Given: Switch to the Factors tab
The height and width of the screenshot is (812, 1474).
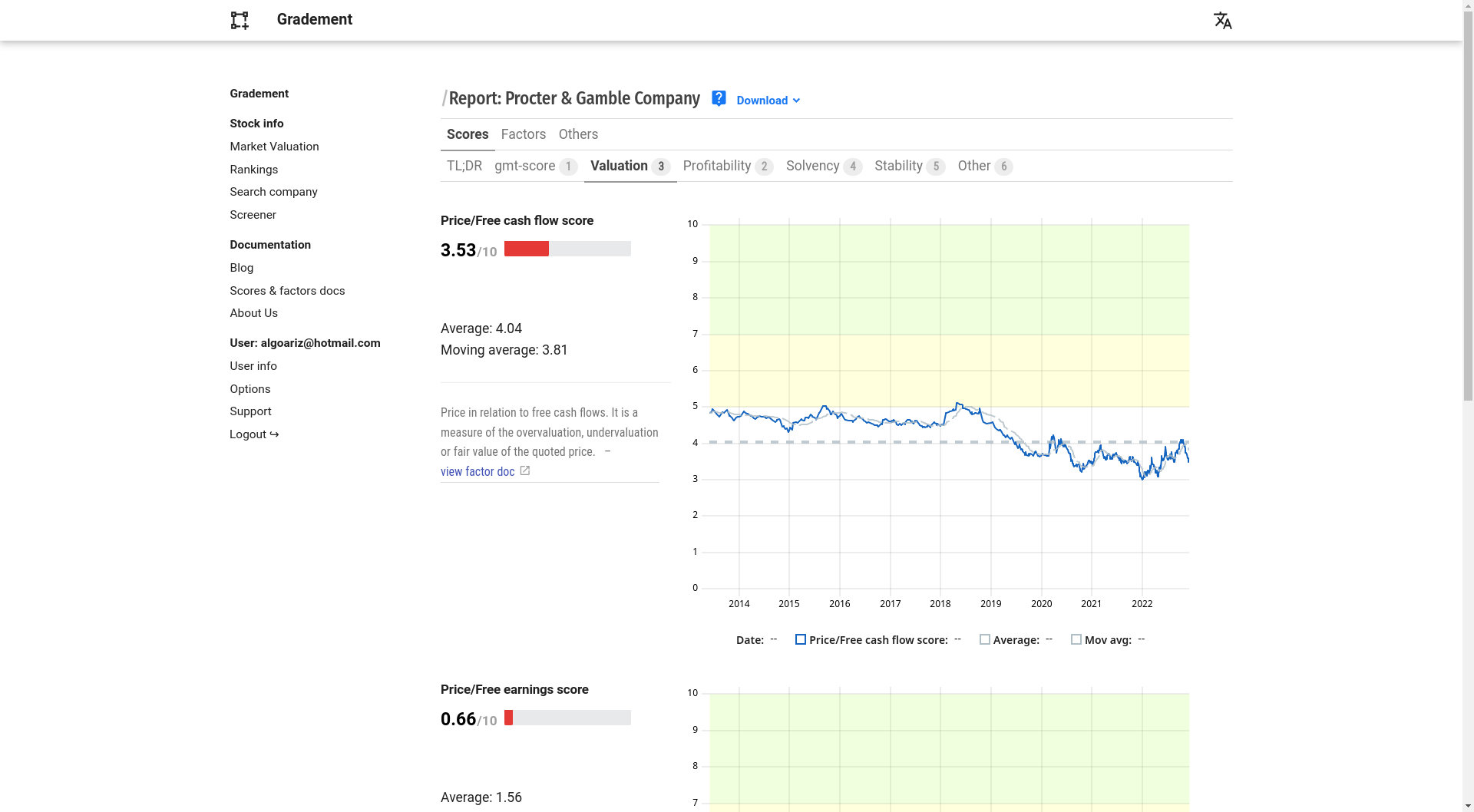Looking at the screenshot, I should pos(524,134).
